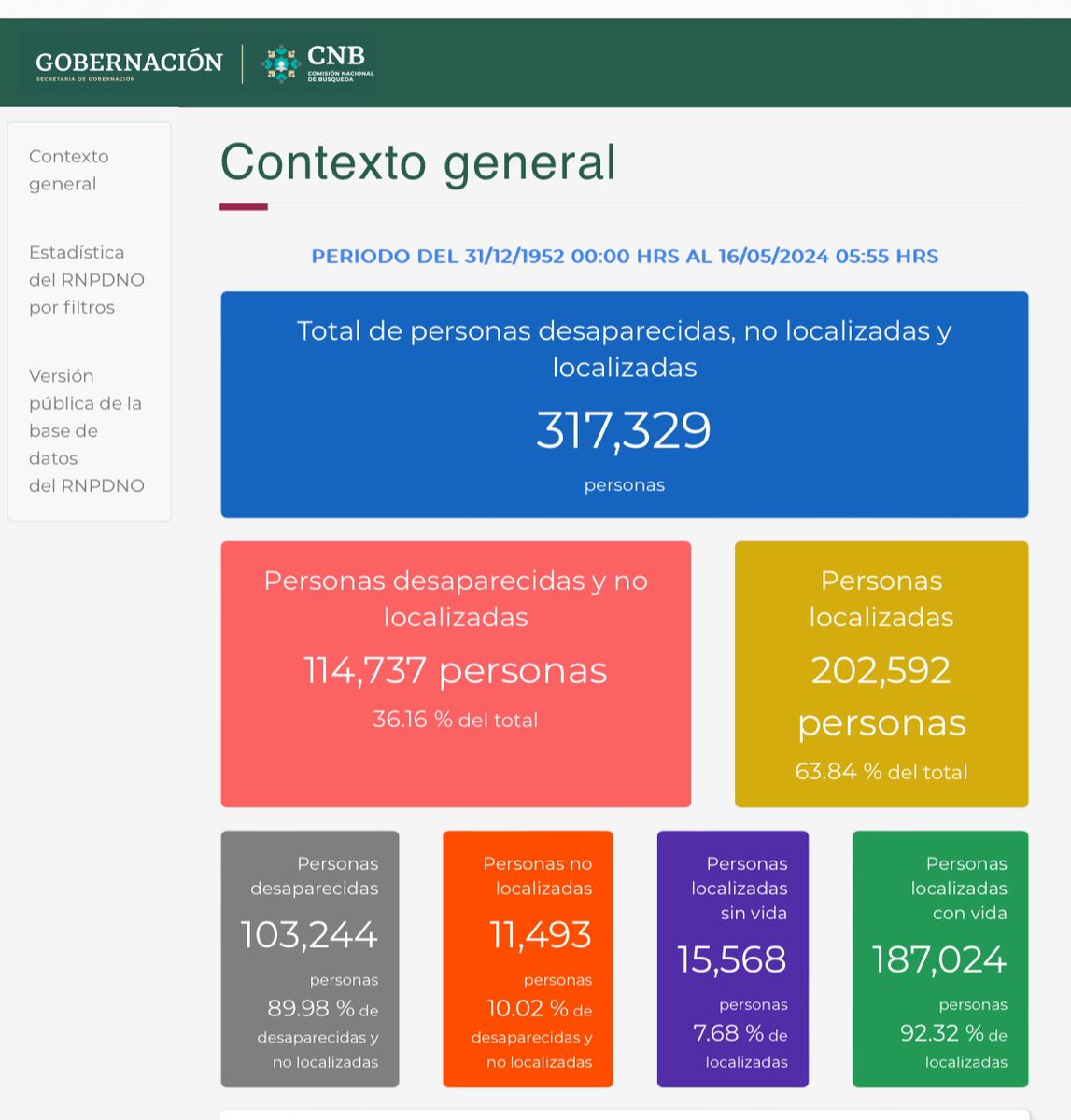Screen dimensions: 1071x1120
Task: Click the 202,592 personas figure
Action: point(881,696)
